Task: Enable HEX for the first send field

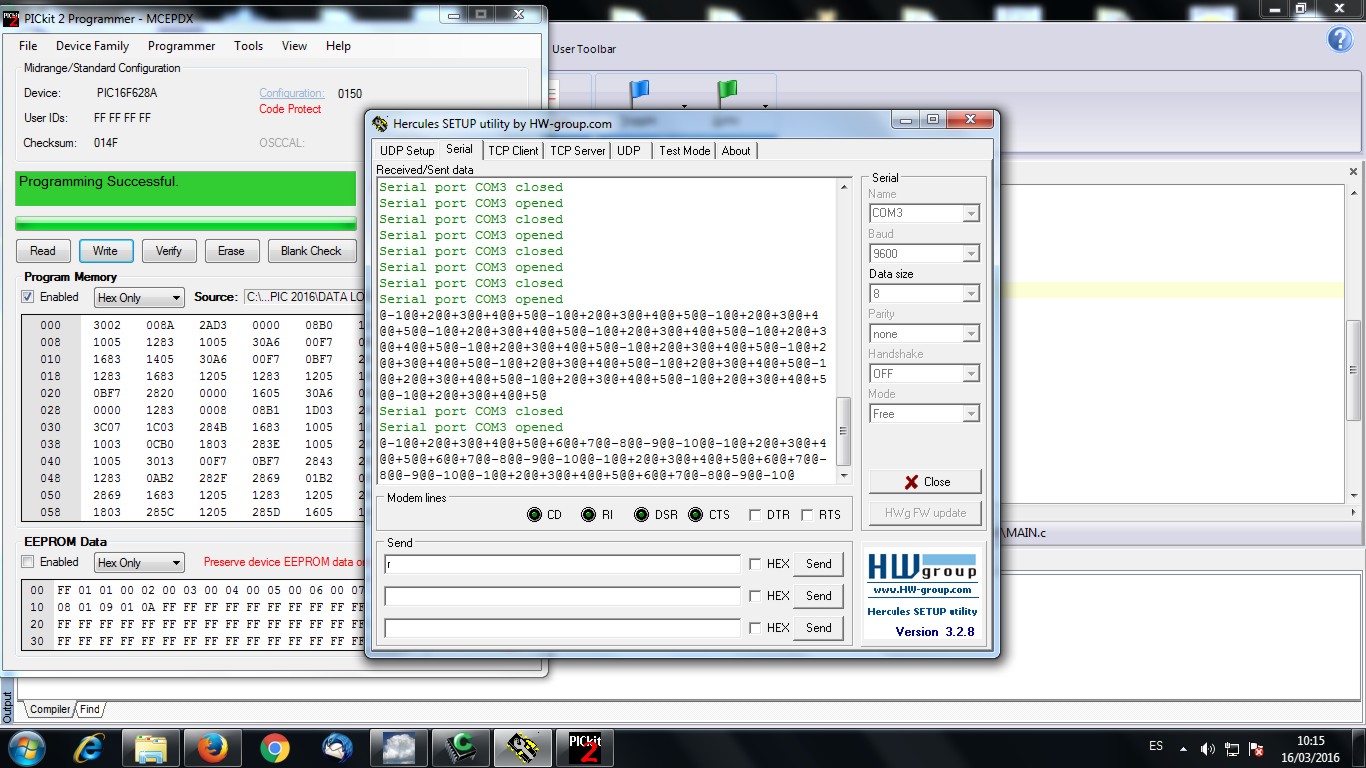Action: click(x=755, y=564)
